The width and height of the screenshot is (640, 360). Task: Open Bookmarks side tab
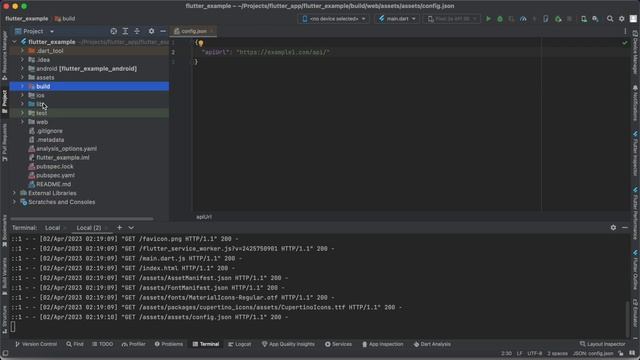(4, 231)
